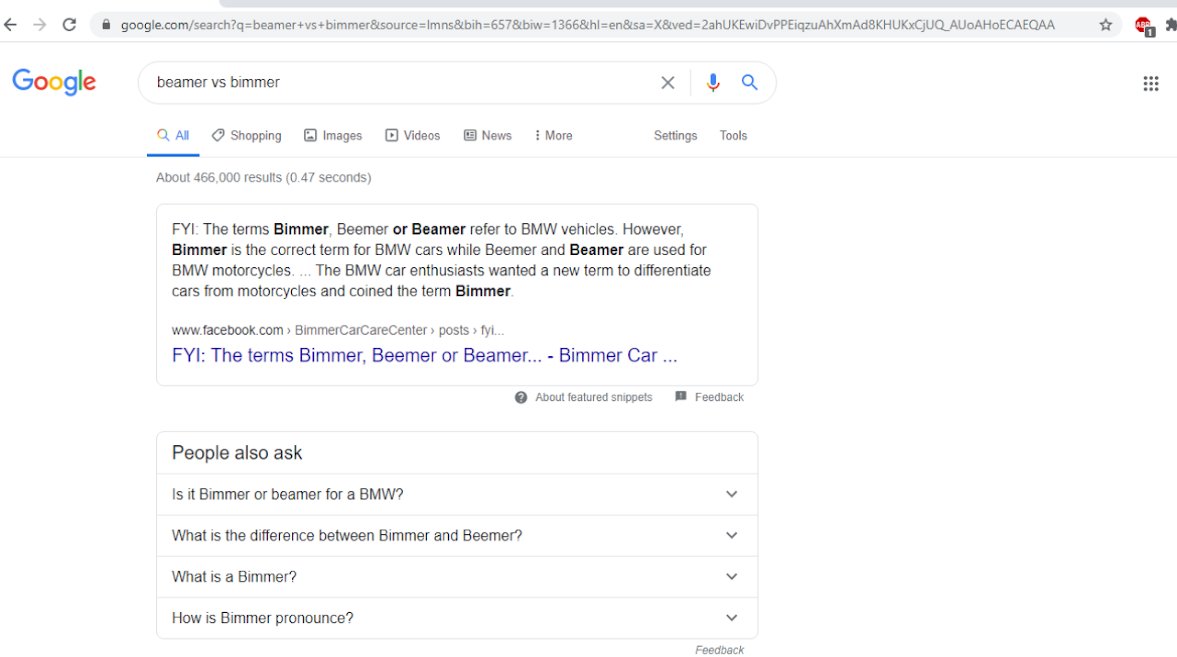Click the padlock site security icon
The width and height of the screenshot is (1177, 657).
[106, 25]
